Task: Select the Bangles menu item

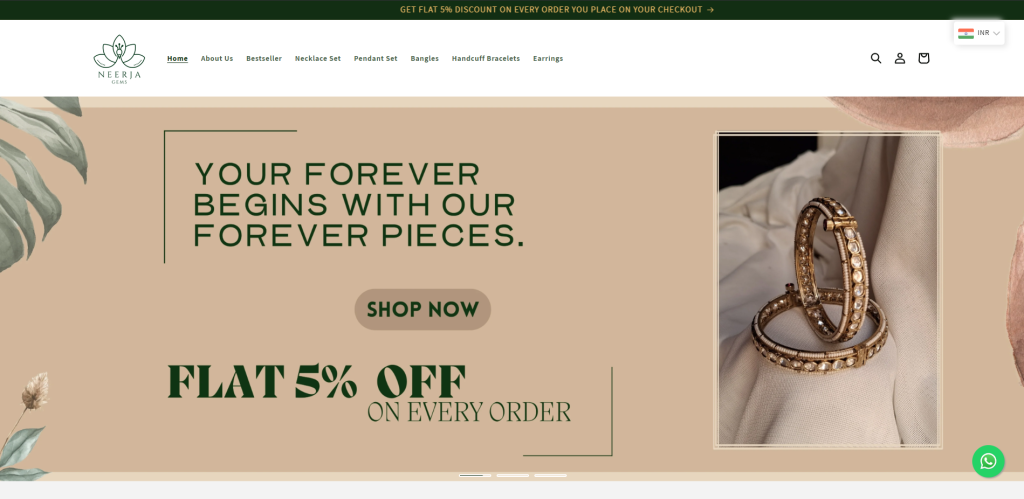Action: tap(424, 58)
